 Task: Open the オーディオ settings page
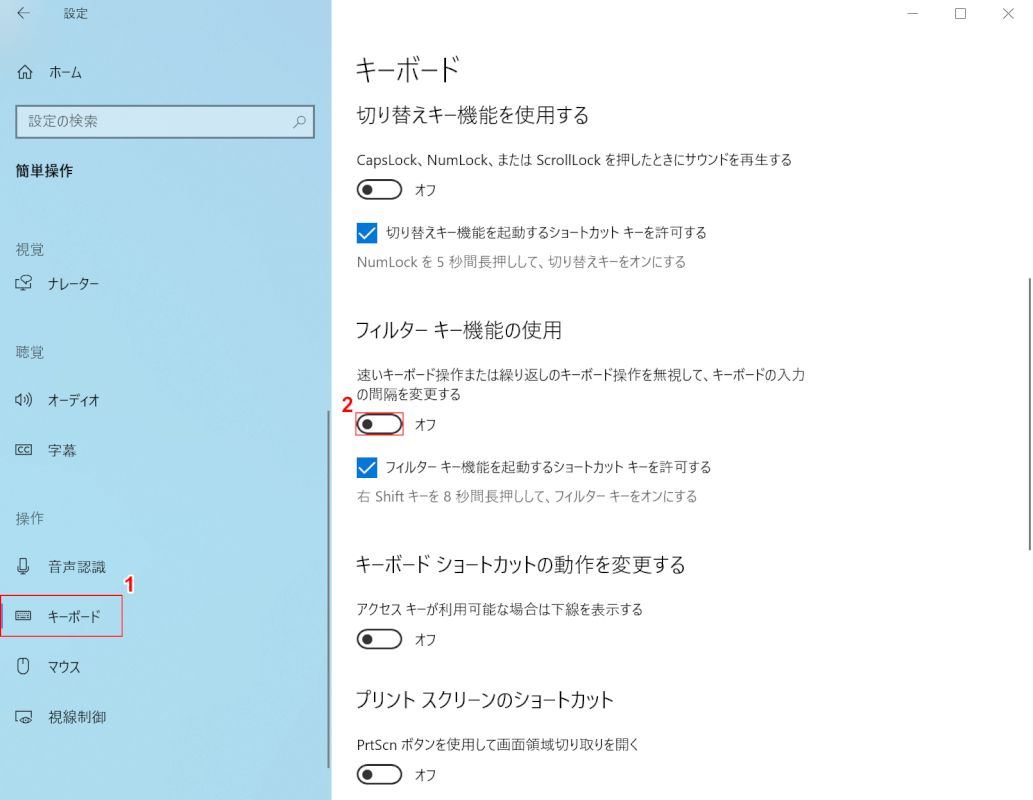(x=73, y=400)
